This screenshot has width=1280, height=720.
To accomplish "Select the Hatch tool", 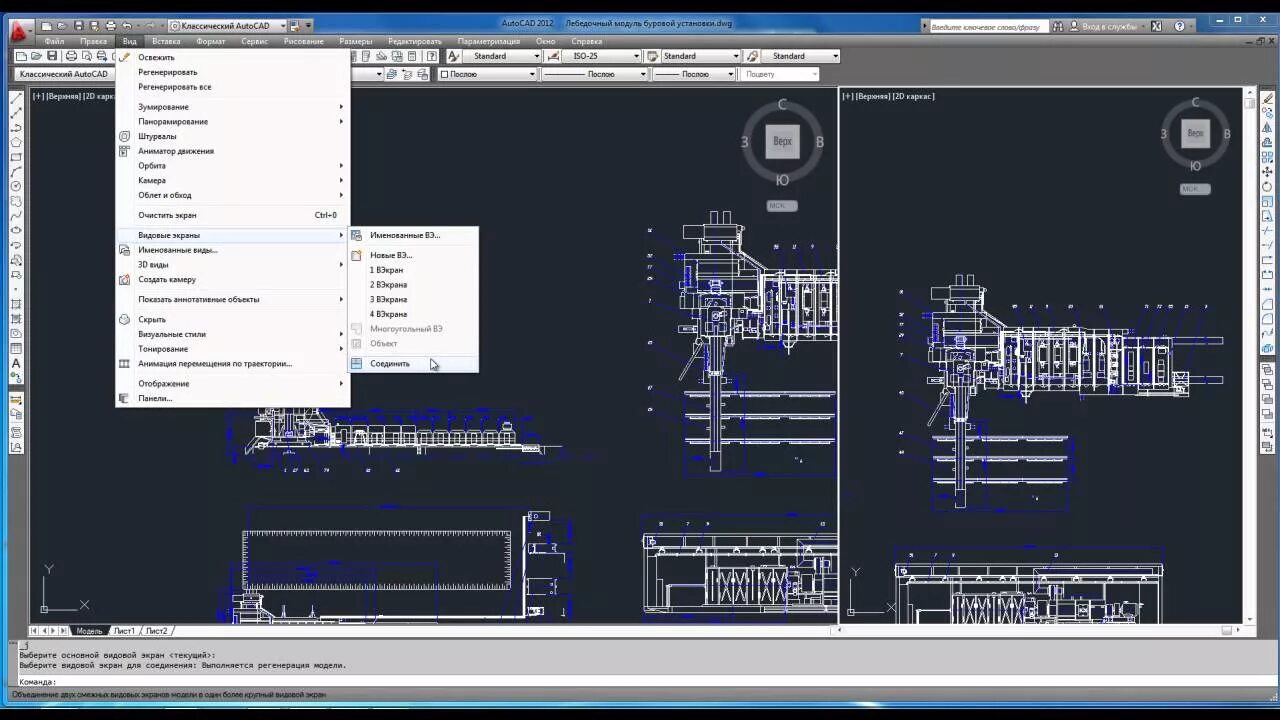I will (16, 304).
